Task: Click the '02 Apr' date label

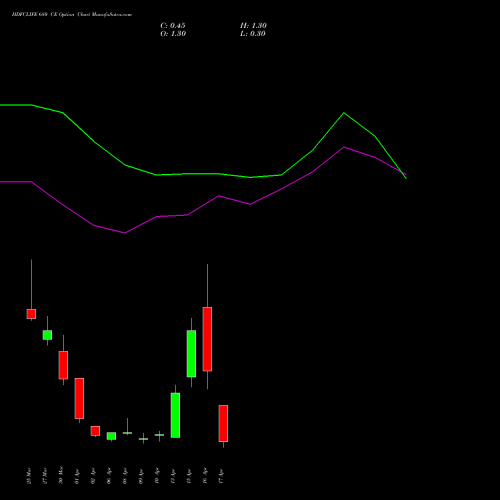Action: (x=93, y=477)
